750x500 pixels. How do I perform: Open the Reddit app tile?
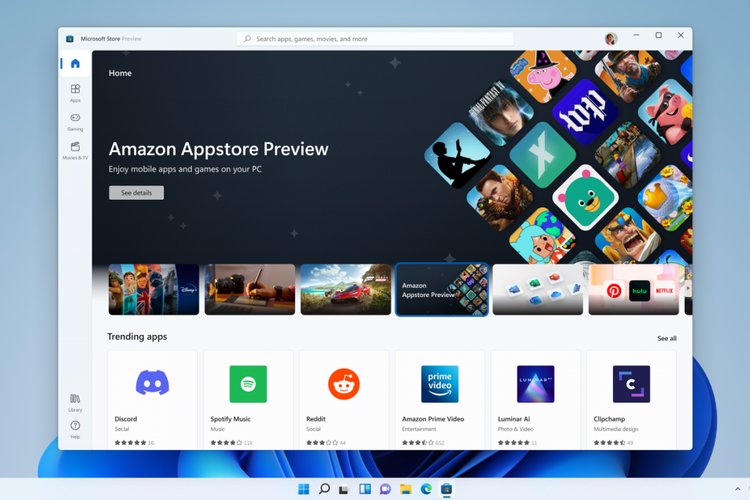point(344,400)
